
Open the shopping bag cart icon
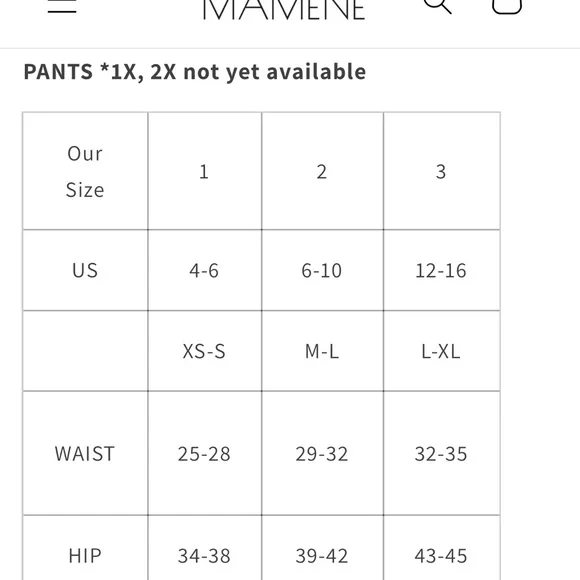coord(507,6)
